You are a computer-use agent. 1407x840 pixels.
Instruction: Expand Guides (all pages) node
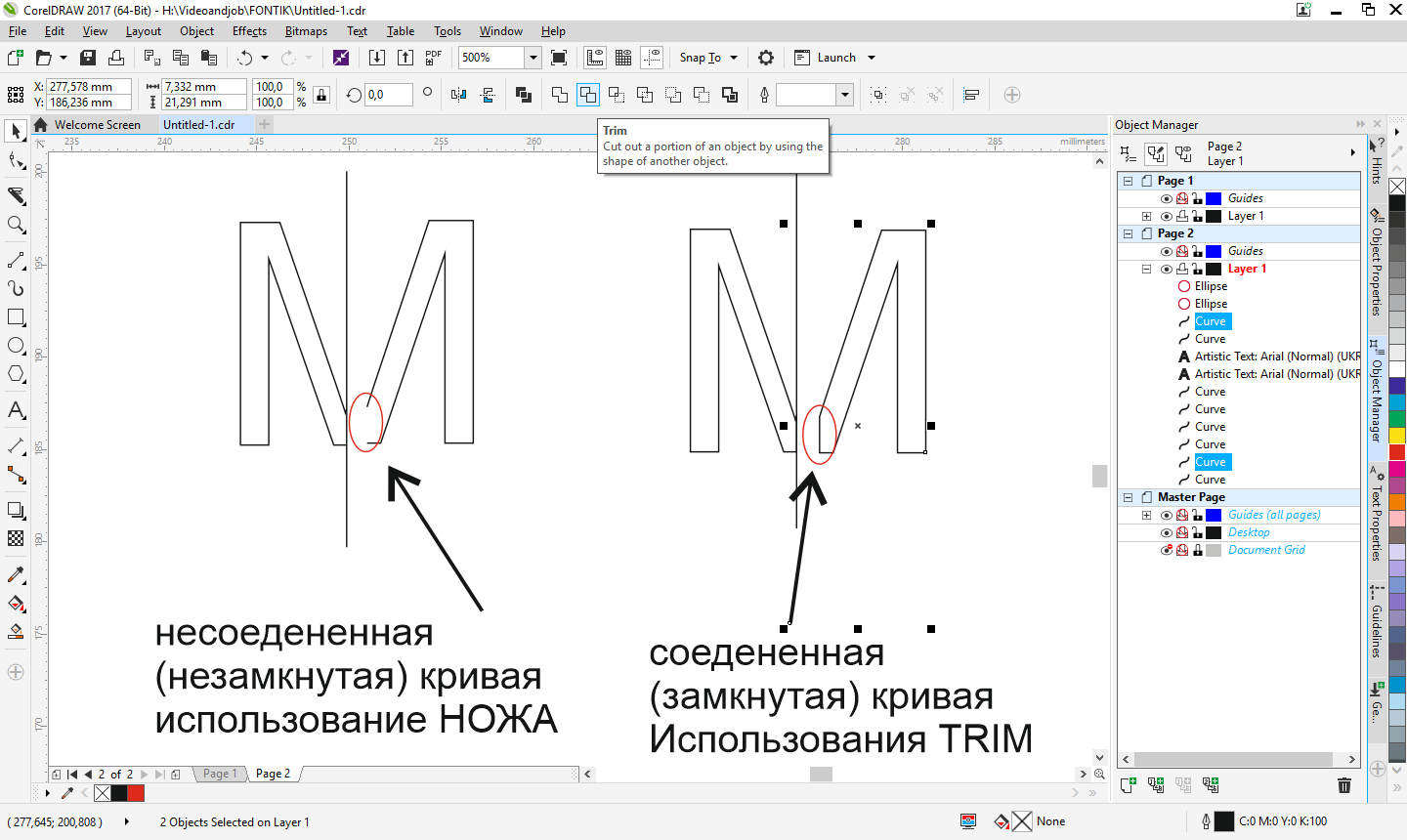tap(1146, 515)
